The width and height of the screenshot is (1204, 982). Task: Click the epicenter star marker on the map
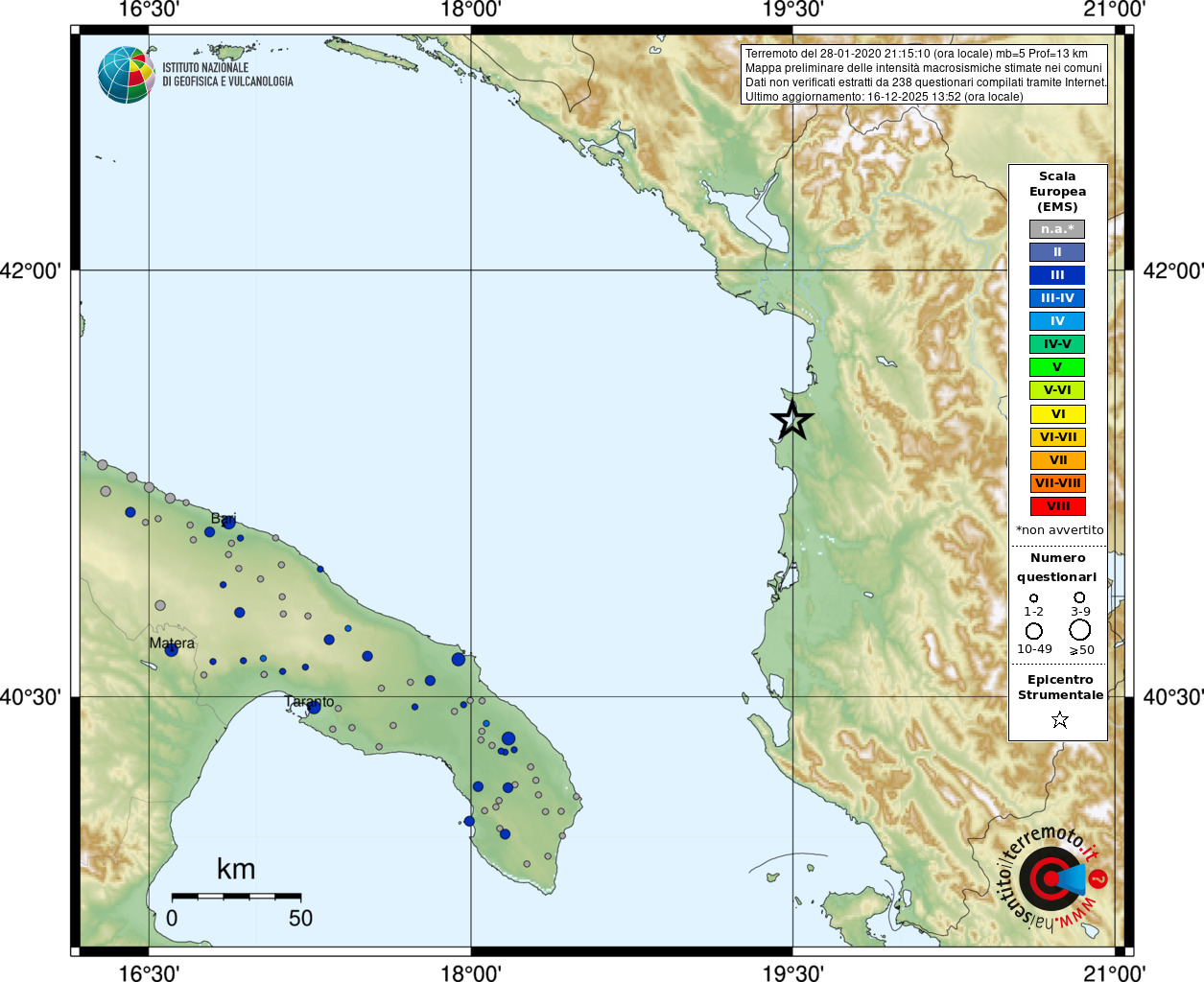[792, 420]
